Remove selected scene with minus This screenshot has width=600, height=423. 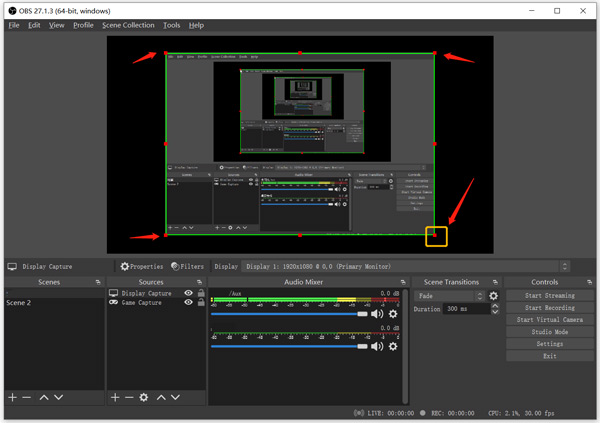(x=26, y=397)
